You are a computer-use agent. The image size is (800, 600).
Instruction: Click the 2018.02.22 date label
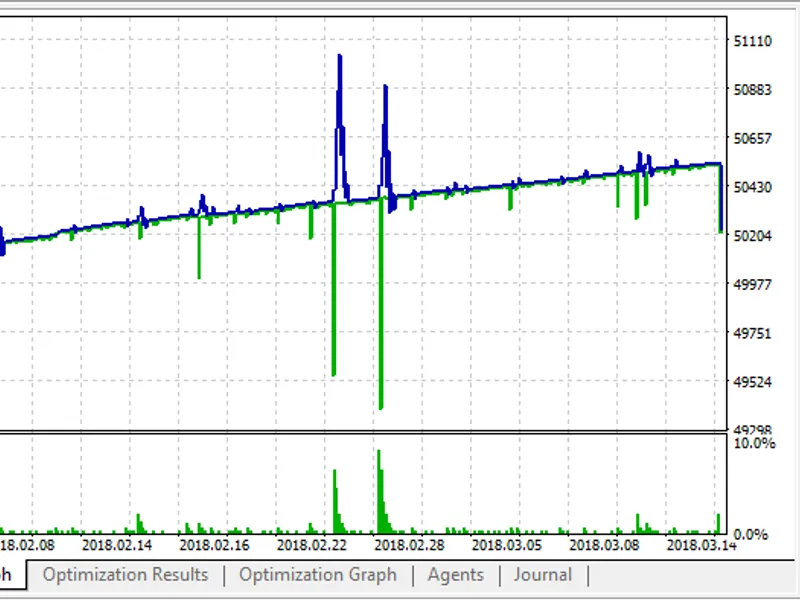point(312,545)
